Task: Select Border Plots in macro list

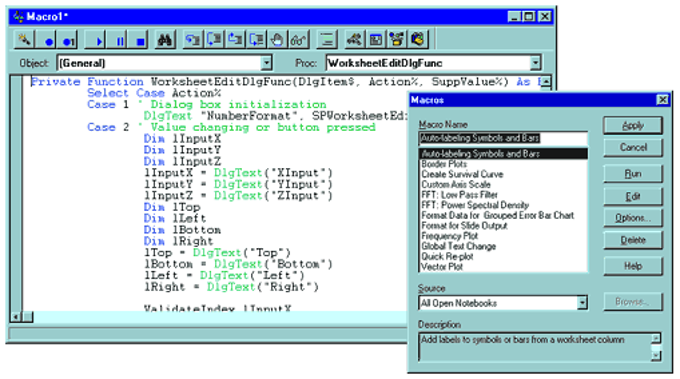Action: (444, 164)
